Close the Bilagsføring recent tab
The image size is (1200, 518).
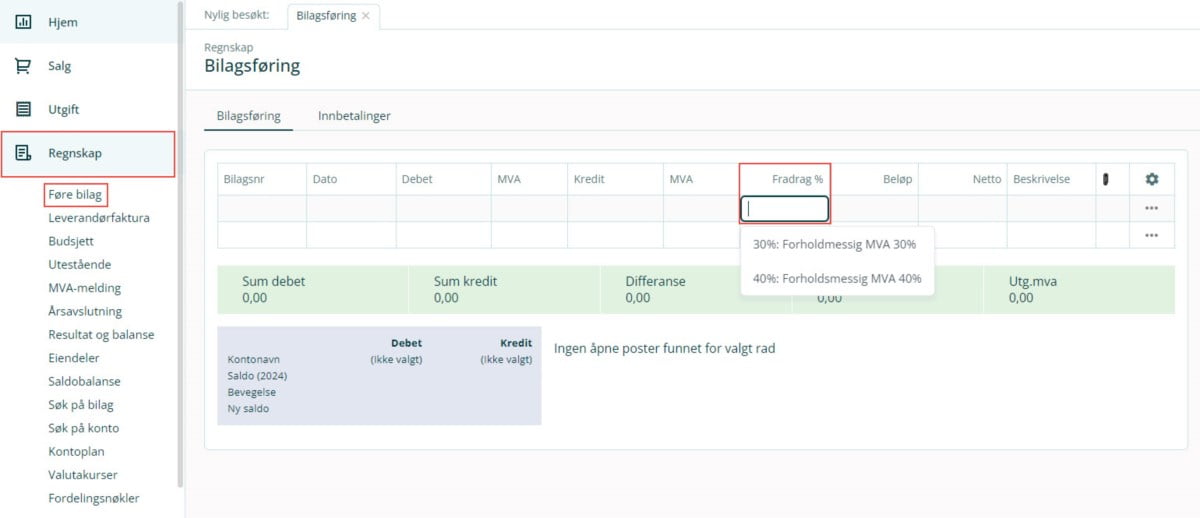[x=366, y=16]
